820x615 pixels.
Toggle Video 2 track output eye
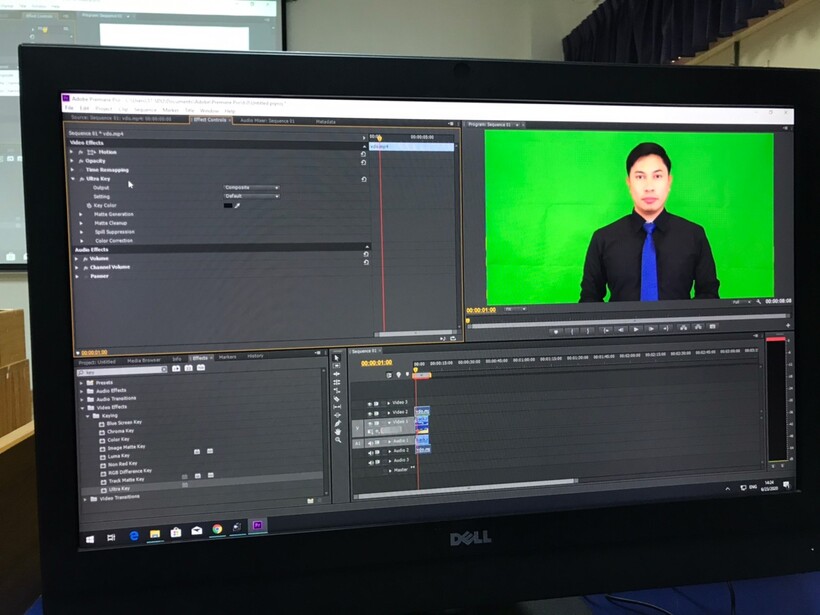click(369, 413)
